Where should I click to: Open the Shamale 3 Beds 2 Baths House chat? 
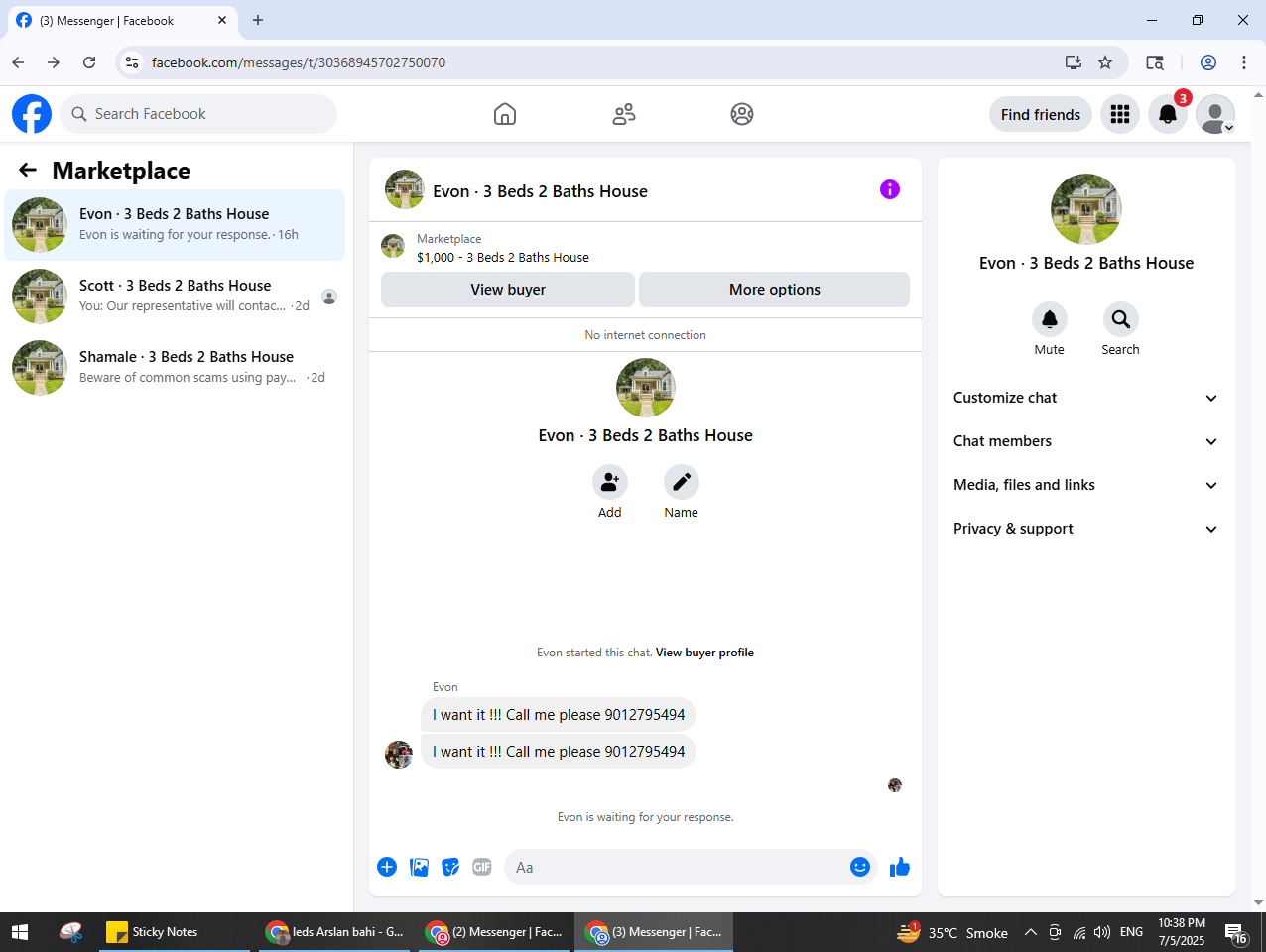[x=175, y=368]
